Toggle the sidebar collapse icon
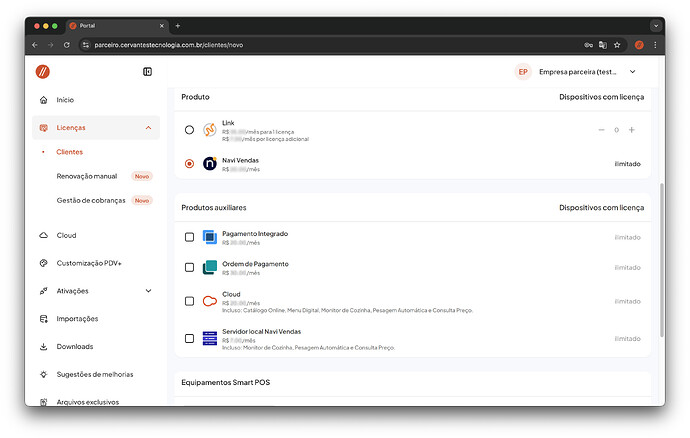Screen dimensions: 690x438 tap(147, 72)
